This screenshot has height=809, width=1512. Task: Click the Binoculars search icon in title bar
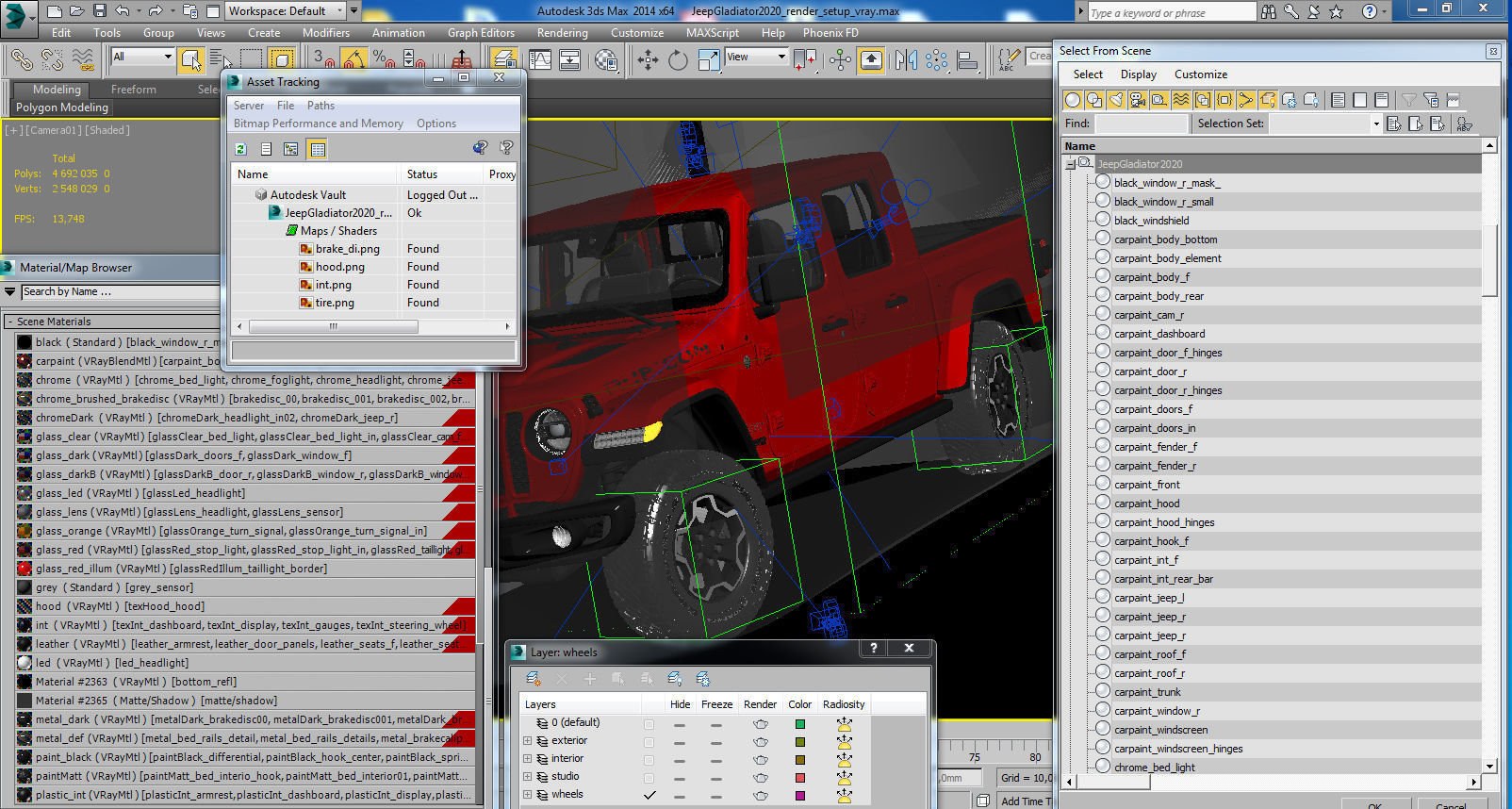click(1269, 11)
